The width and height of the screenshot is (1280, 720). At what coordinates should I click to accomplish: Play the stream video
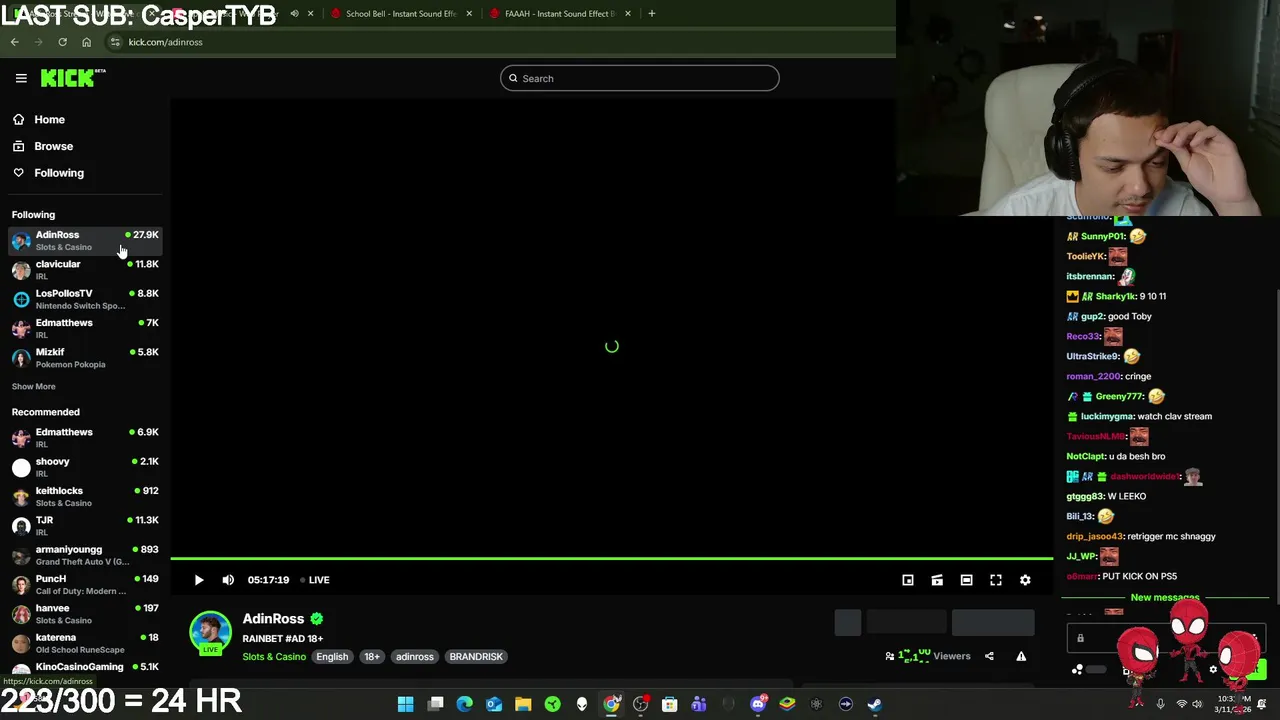(199, 580)
